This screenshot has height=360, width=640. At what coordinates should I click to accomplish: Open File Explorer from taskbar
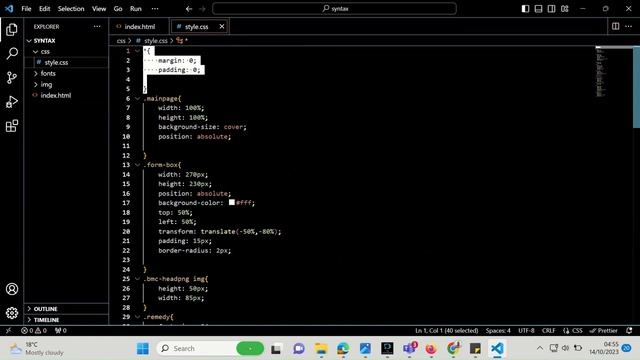pyautogui.click(x=321, y=349)
